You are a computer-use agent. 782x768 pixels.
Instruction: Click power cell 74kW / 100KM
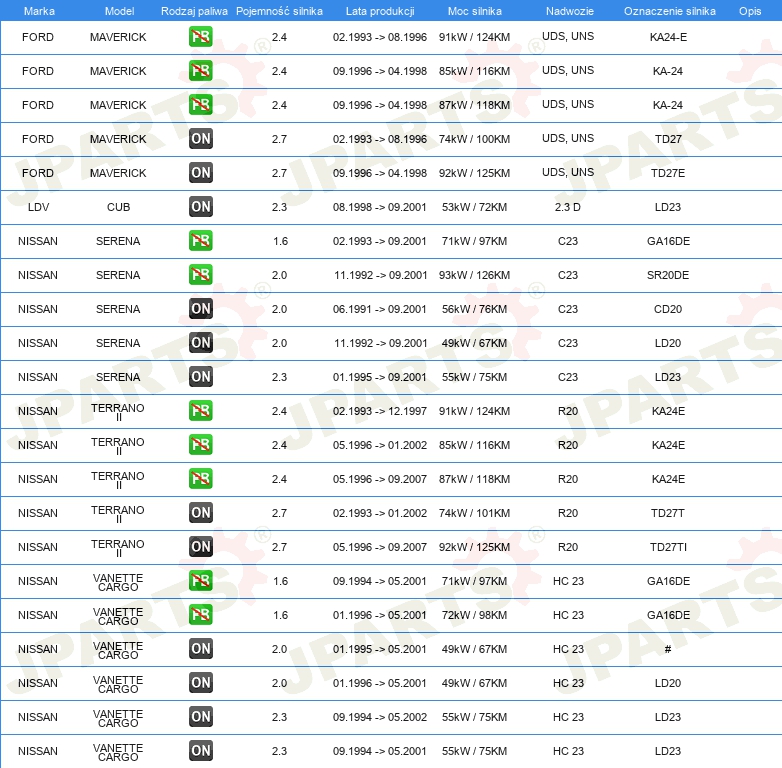coord(474,139)
